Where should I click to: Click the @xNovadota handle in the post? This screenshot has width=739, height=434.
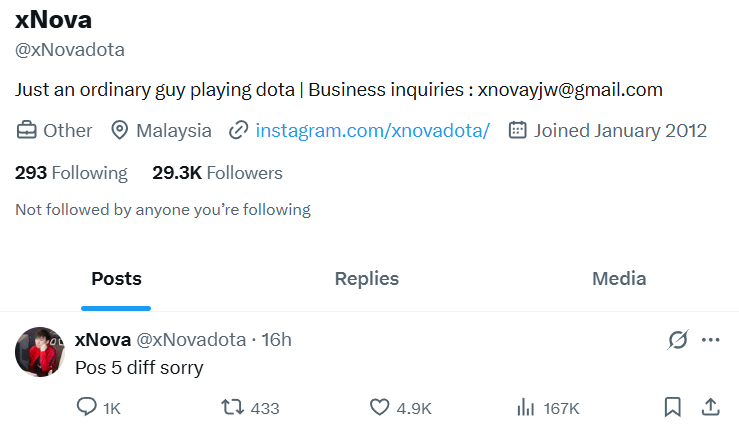(191, 340)
